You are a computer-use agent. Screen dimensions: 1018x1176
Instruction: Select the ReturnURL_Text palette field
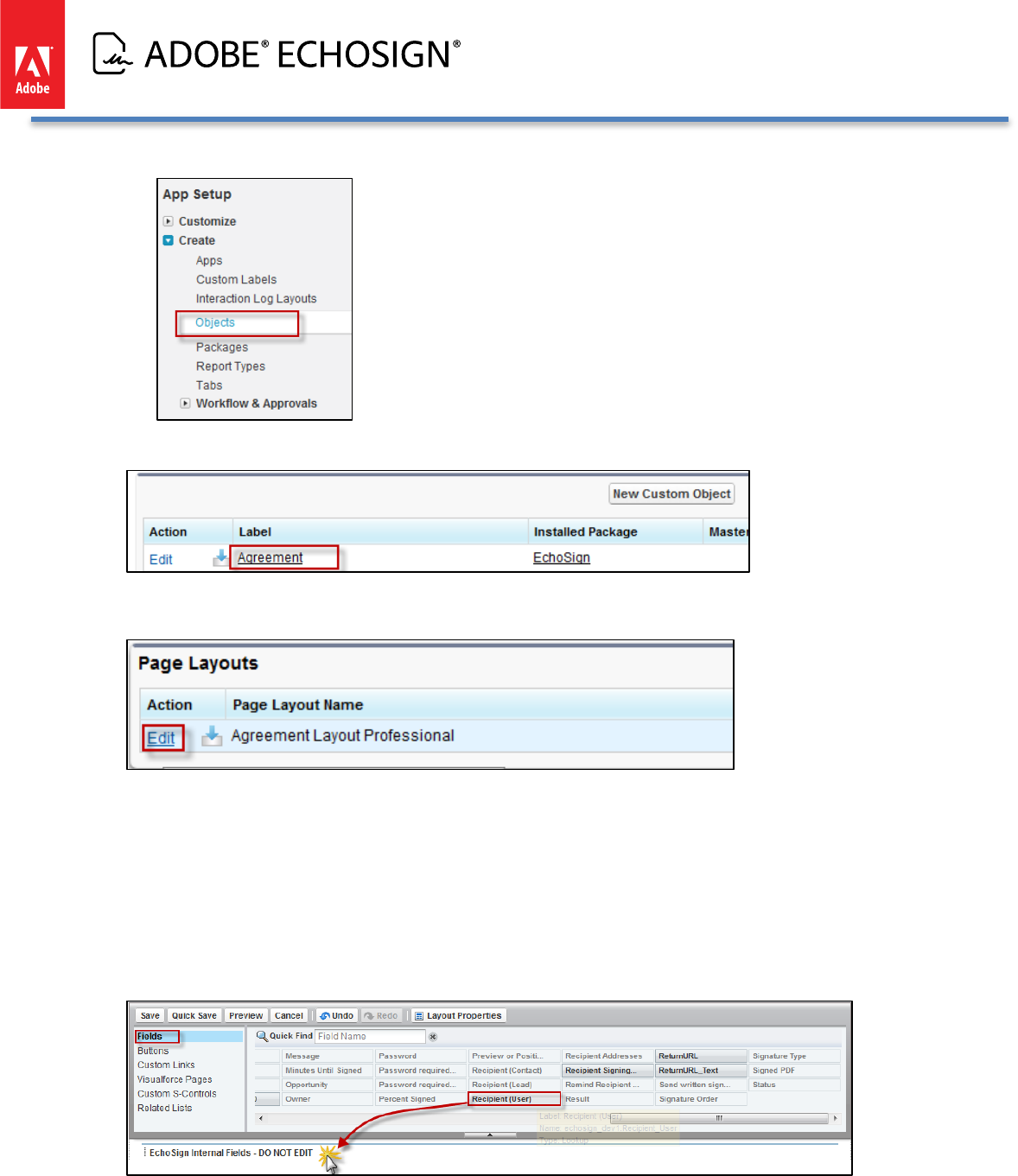701,1070
